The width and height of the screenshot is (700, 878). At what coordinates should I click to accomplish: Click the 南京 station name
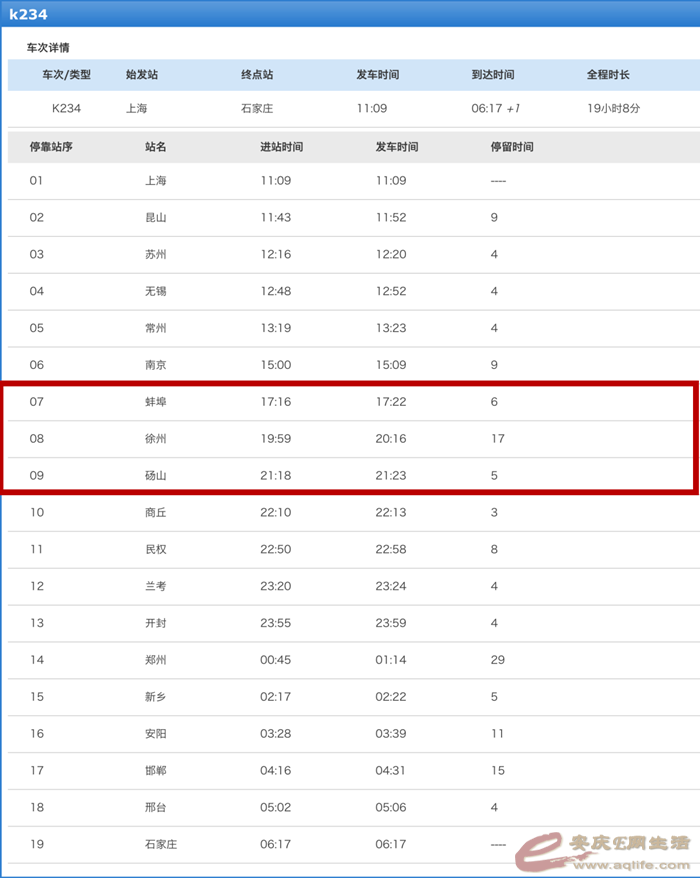(156, 365)
